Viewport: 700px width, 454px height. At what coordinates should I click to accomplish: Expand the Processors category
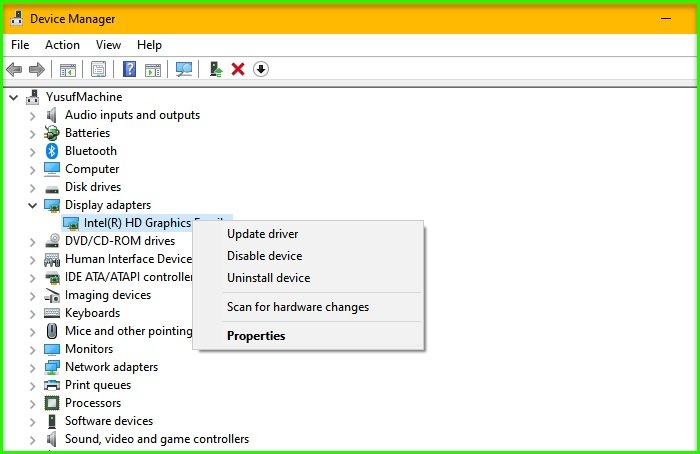point(33,404)
